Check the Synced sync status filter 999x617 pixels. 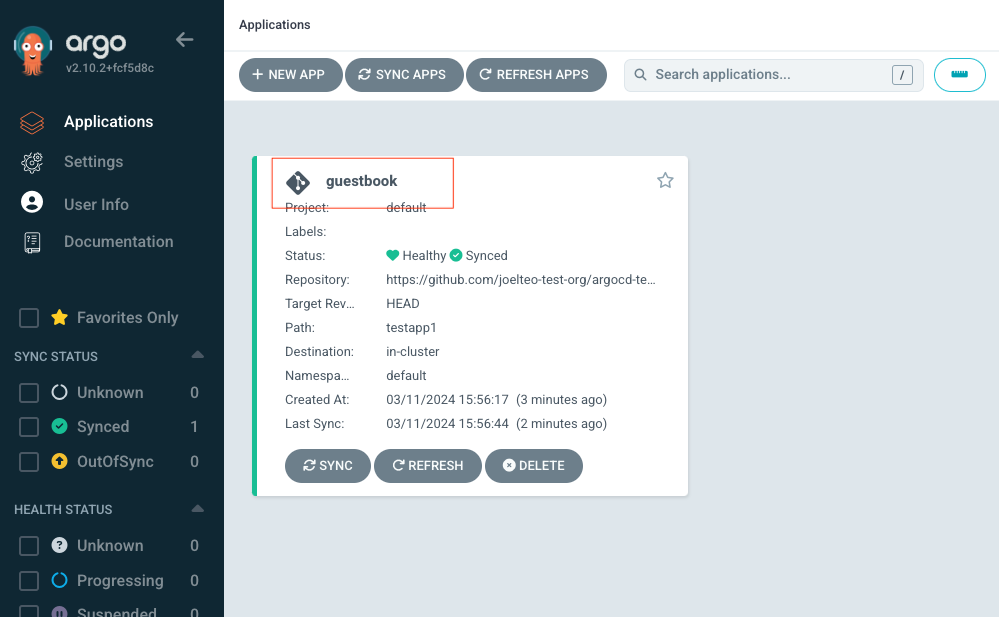(x=28, y=426)
